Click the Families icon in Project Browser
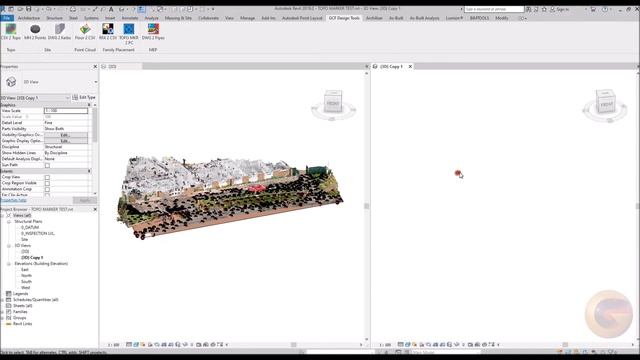Image resolution: width=640 pixels, height=360 pixels. (9, 311)
